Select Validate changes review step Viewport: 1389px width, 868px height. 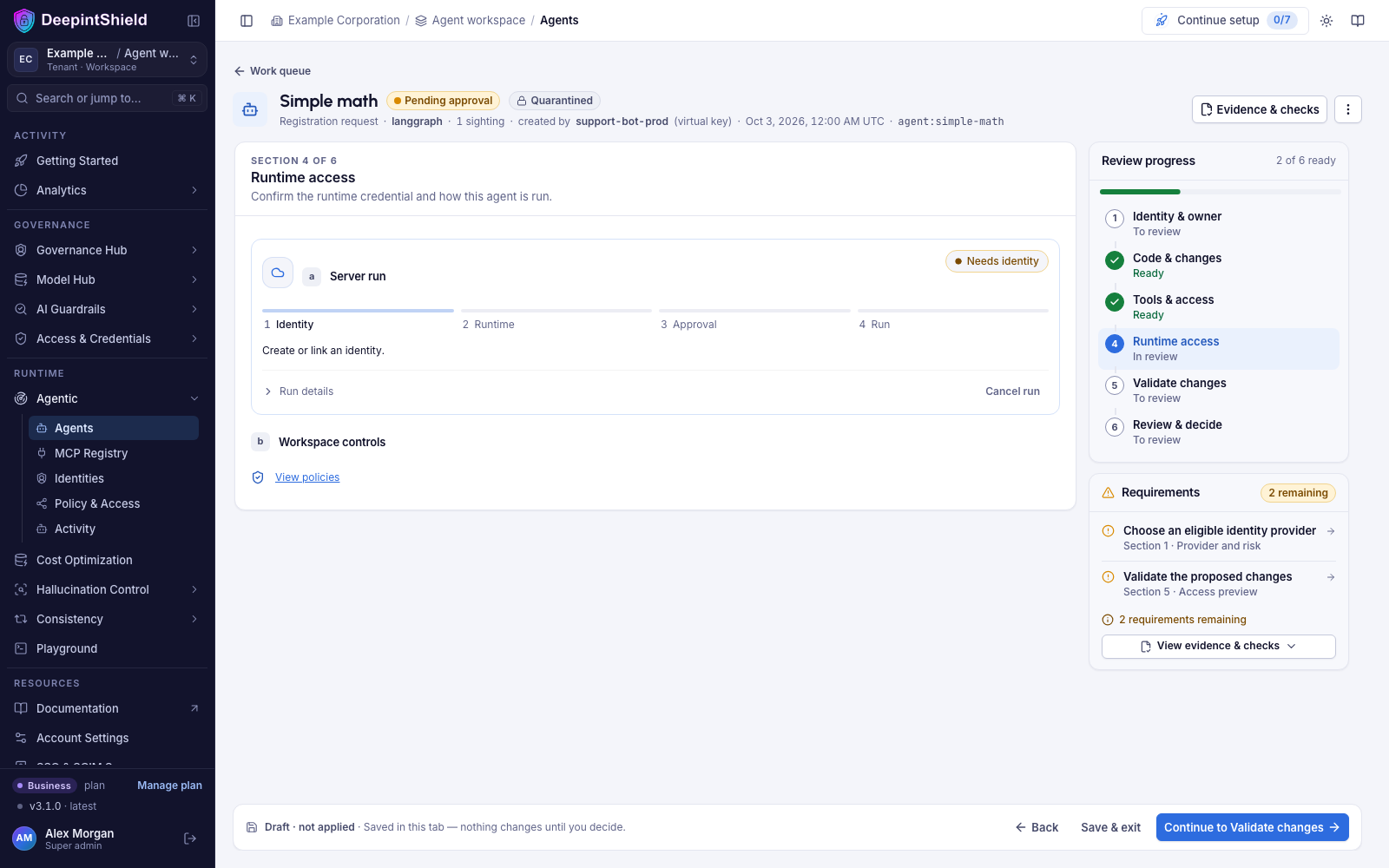(1218, 390)
